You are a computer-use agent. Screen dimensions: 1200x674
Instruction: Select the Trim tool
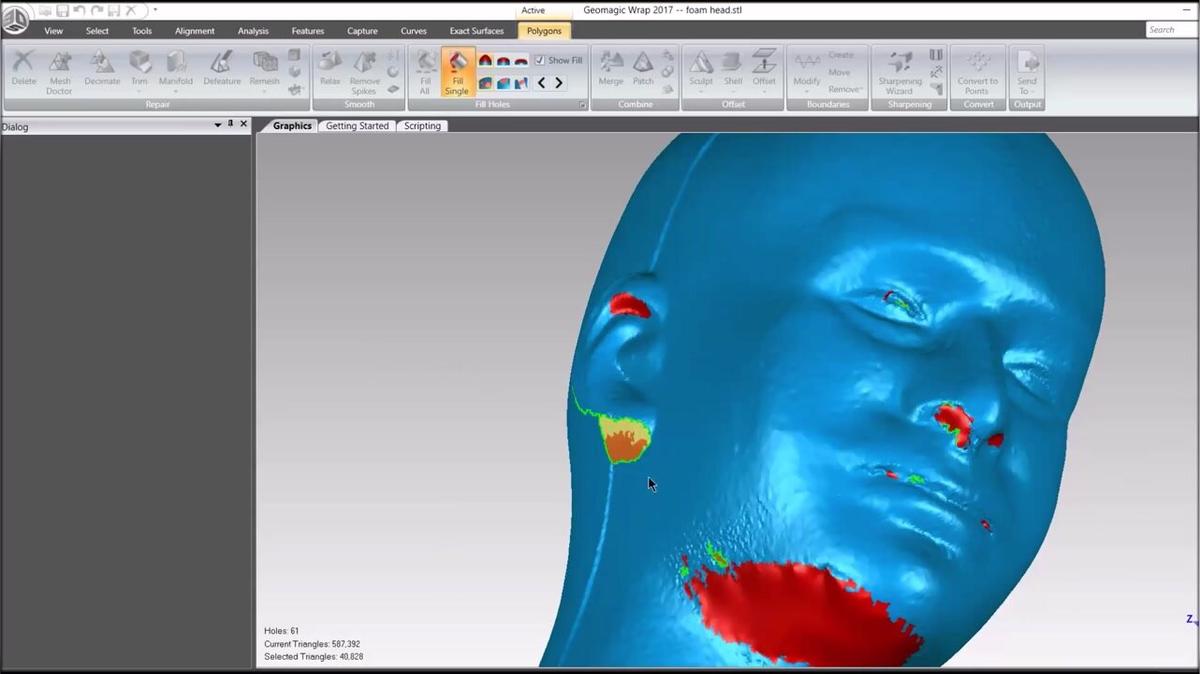coord(139,70)
